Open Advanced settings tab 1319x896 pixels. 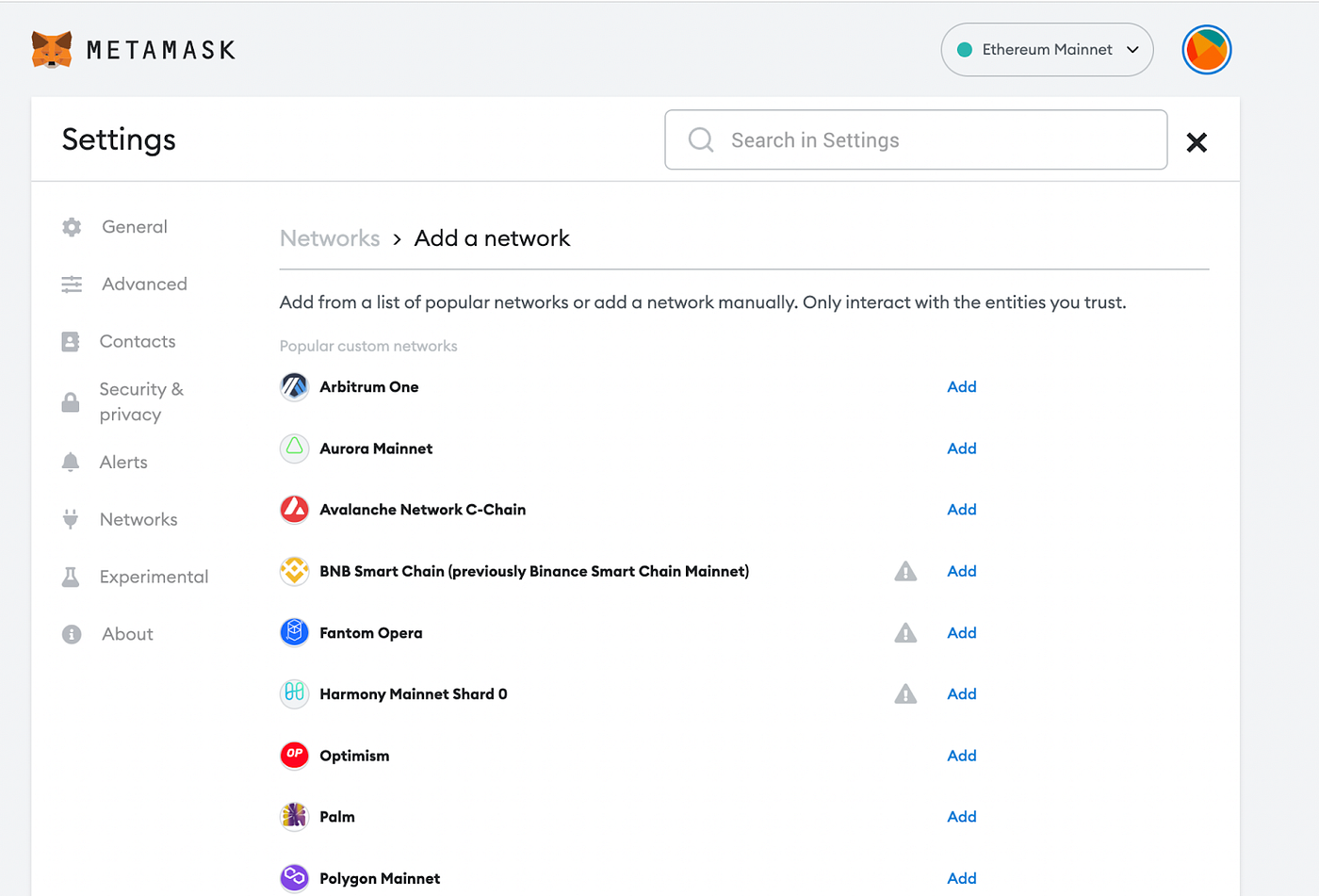click(144, 285)
